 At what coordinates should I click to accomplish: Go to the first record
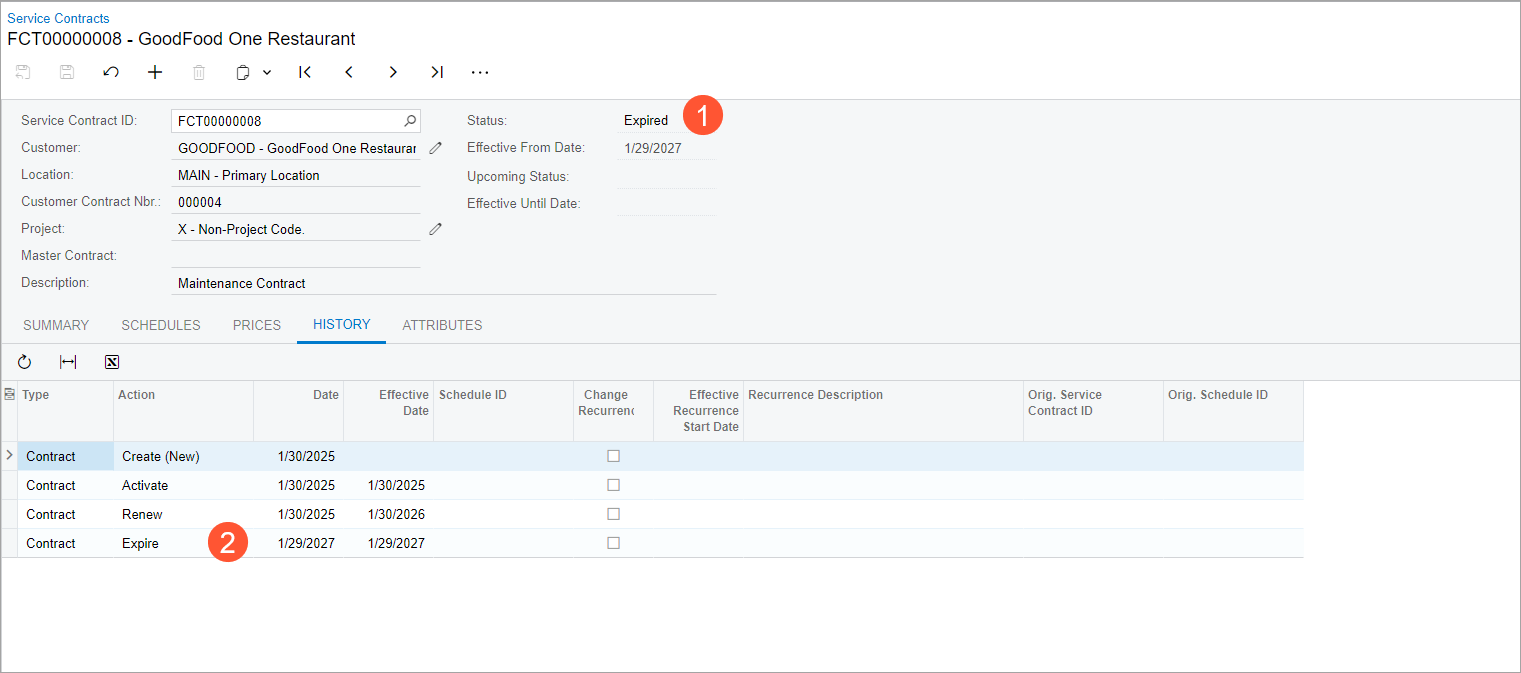click(305, 72)
